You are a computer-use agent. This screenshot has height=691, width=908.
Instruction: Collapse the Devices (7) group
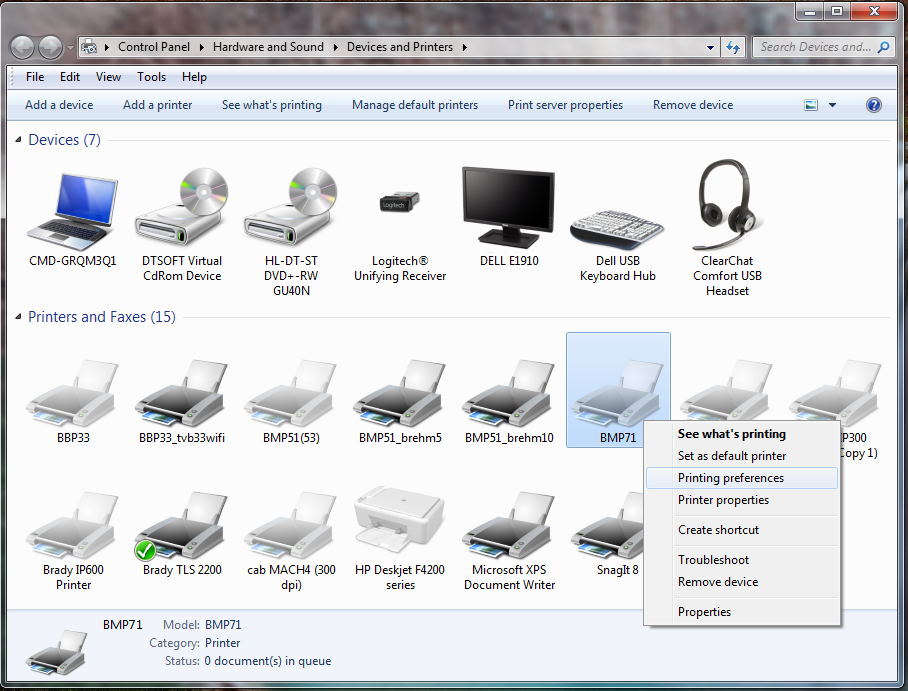(19, 141)
